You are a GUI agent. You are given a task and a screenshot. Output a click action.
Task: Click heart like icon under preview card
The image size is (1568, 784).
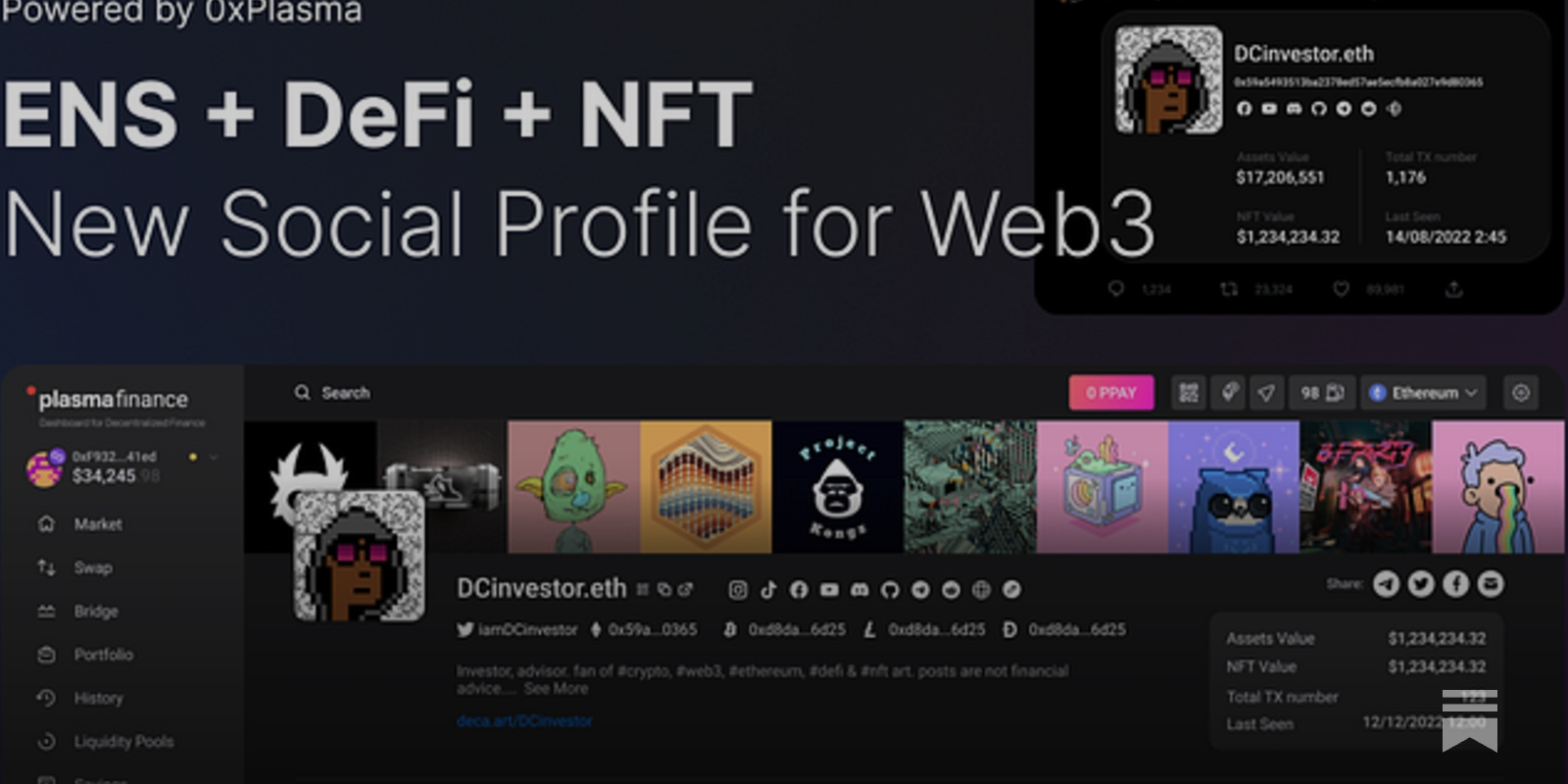click(x=1341, y=289)
